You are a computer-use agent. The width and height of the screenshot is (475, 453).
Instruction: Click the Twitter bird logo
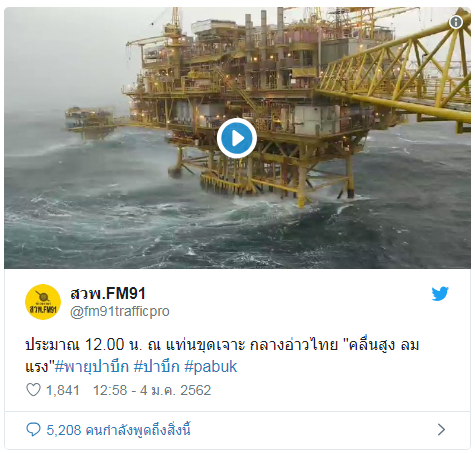(x=440, y=294)
